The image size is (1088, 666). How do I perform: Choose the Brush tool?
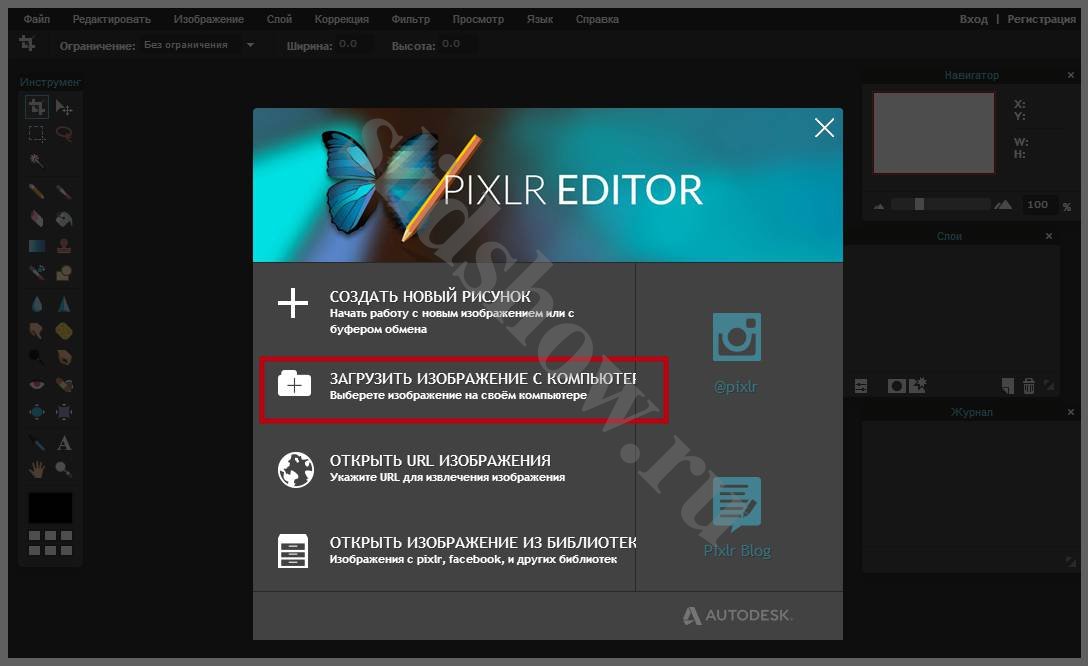[x=64, y=191]
